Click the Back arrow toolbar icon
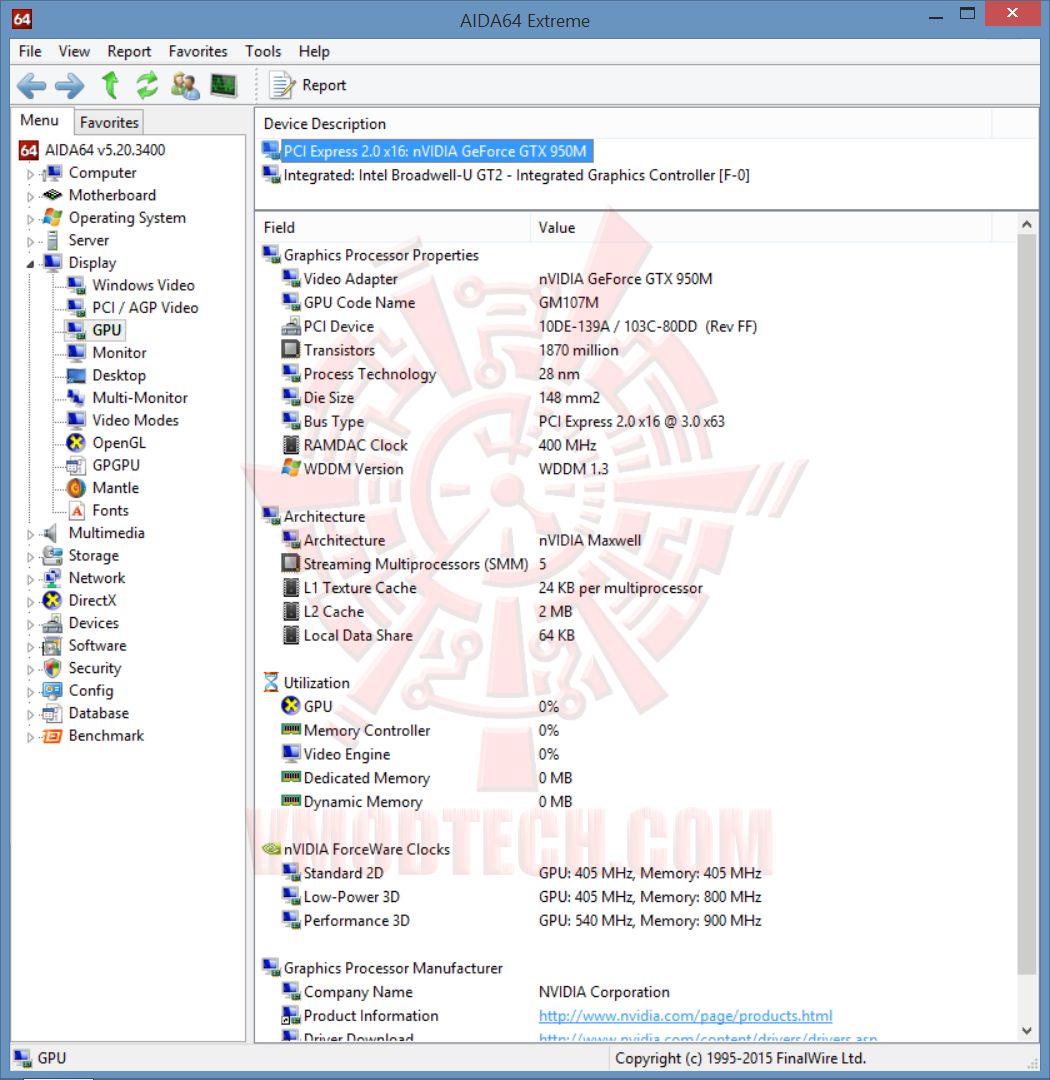The image size is (1050, 1080). pos(32,85)
